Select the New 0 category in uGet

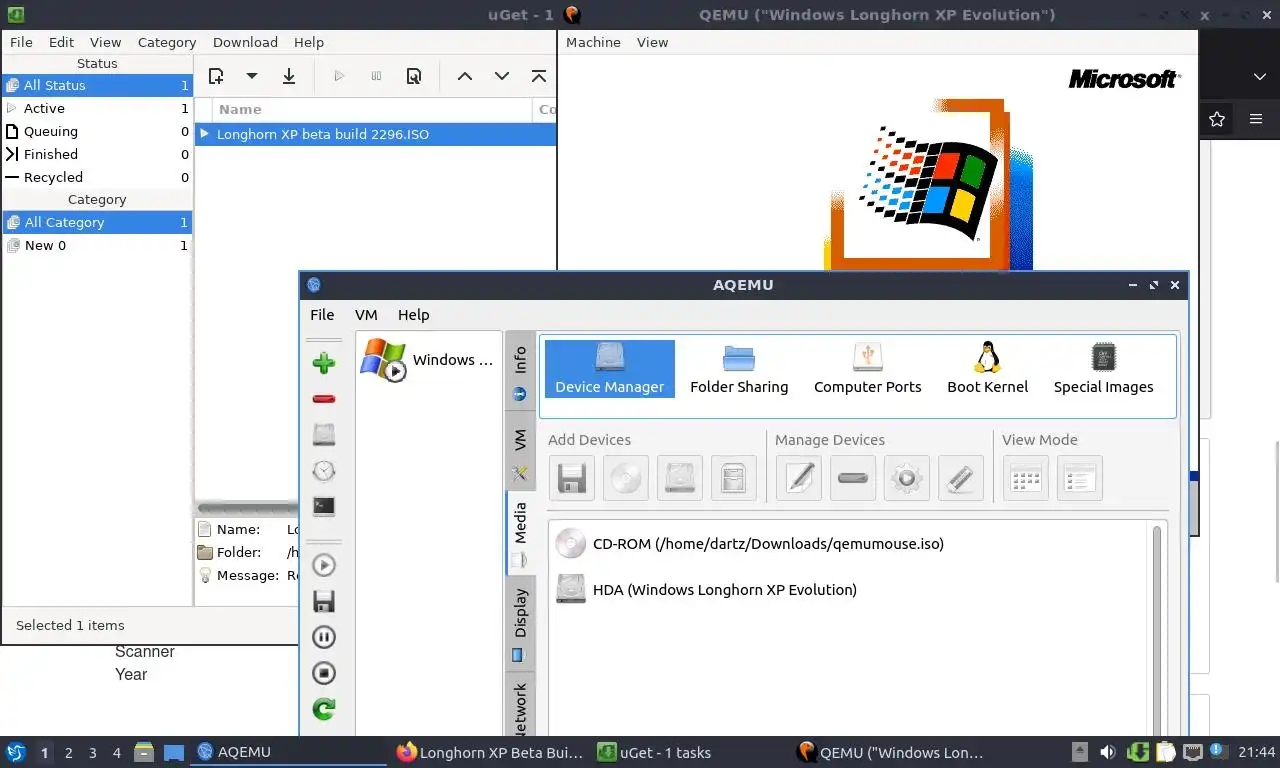point(97,245)
